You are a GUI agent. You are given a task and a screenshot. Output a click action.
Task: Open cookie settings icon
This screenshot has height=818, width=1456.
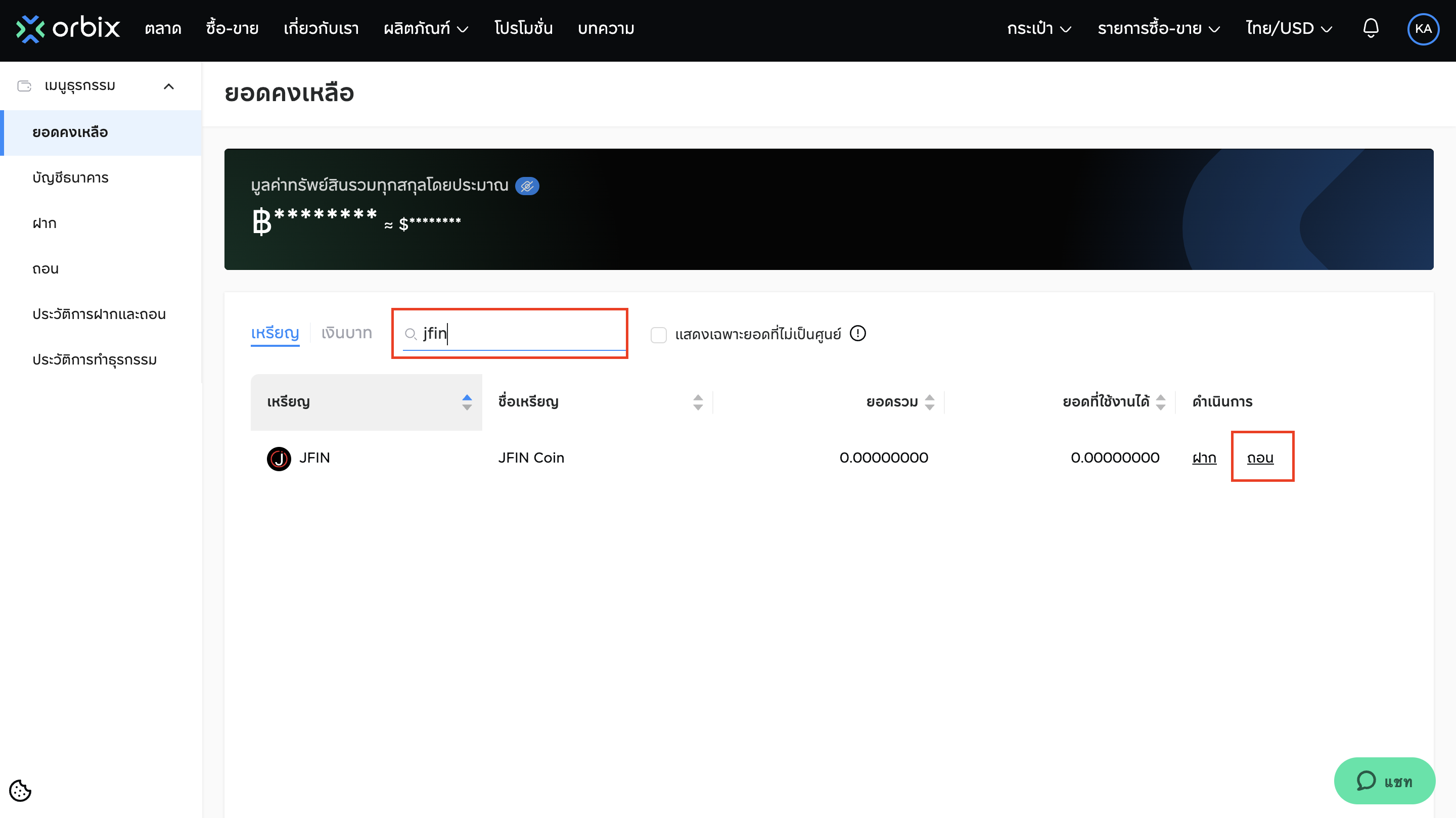(20, 790)
